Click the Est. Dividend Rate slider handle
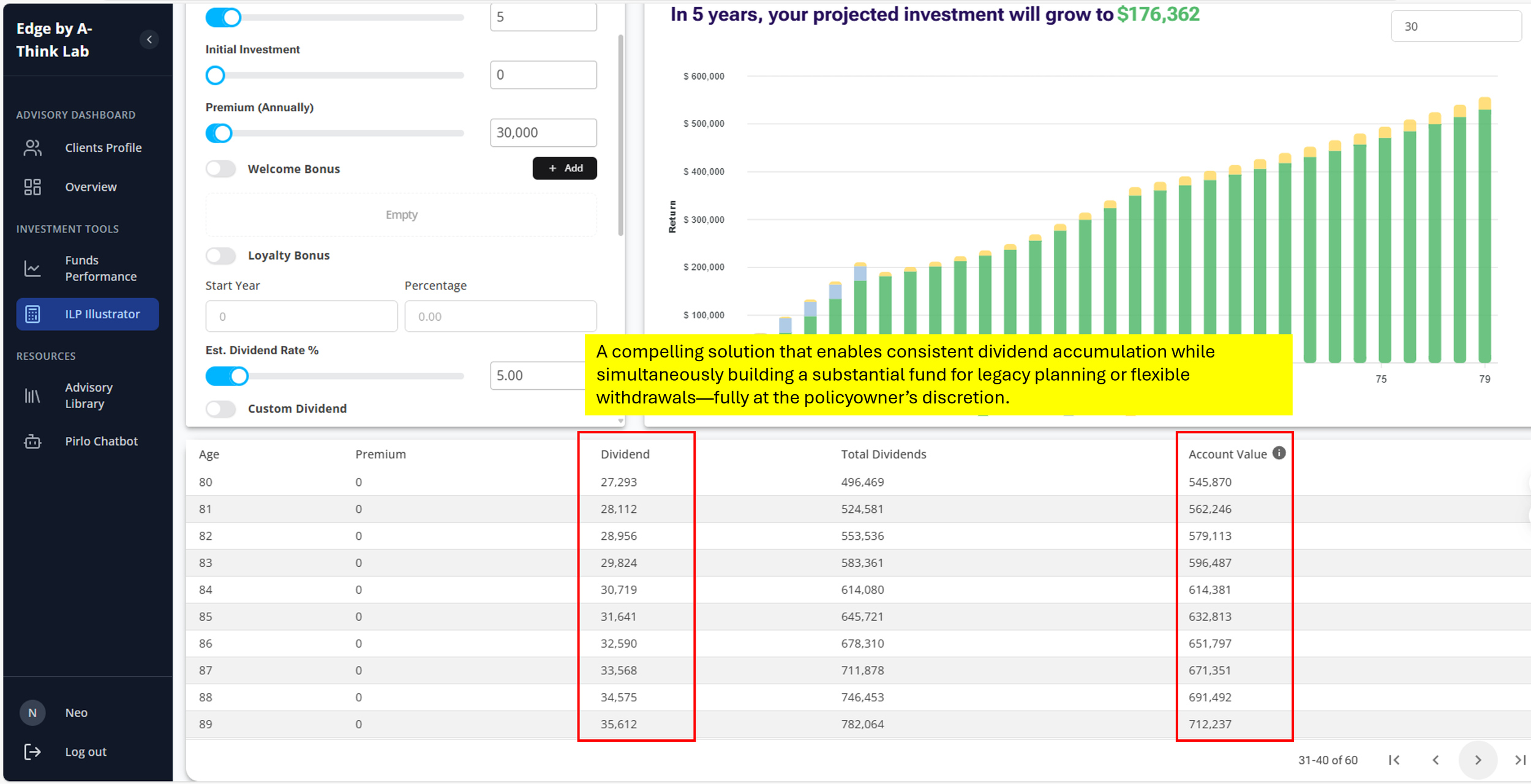The height and width of the screenshot is (784, 1531). (239, 376)
